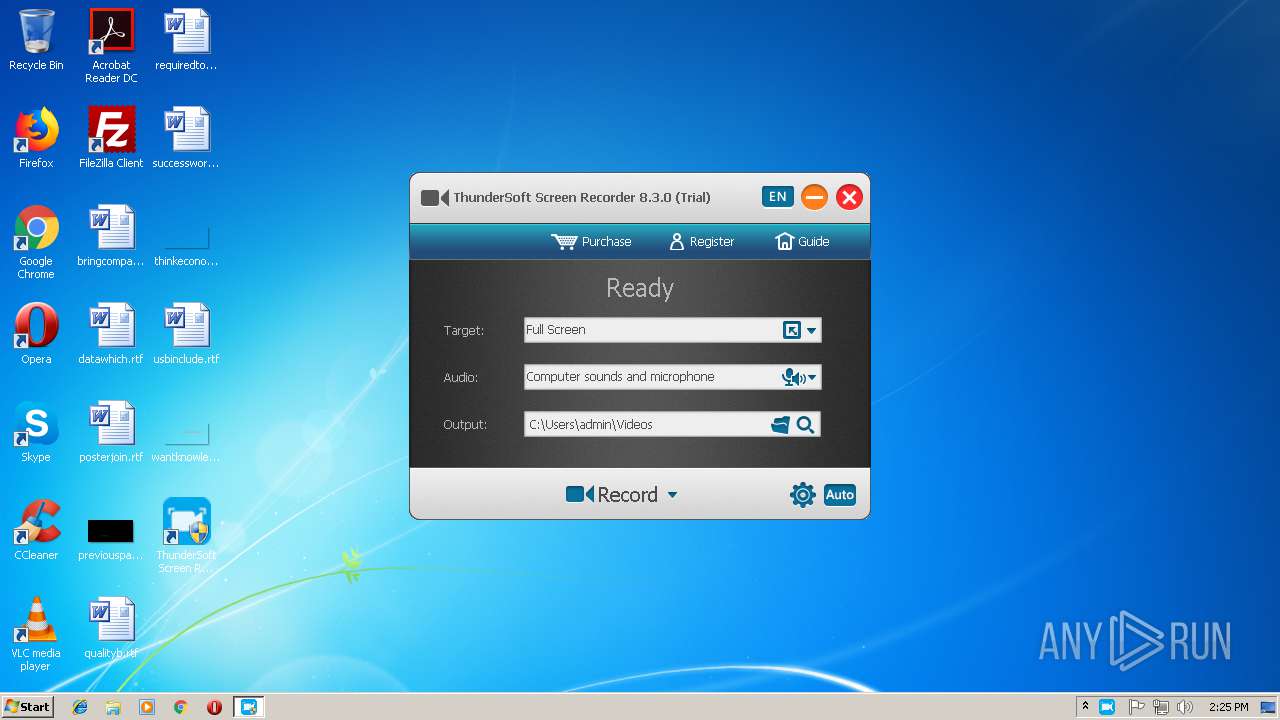Browse for output folder icon
Screen dimensions: 1280x720
click(781, 425)
